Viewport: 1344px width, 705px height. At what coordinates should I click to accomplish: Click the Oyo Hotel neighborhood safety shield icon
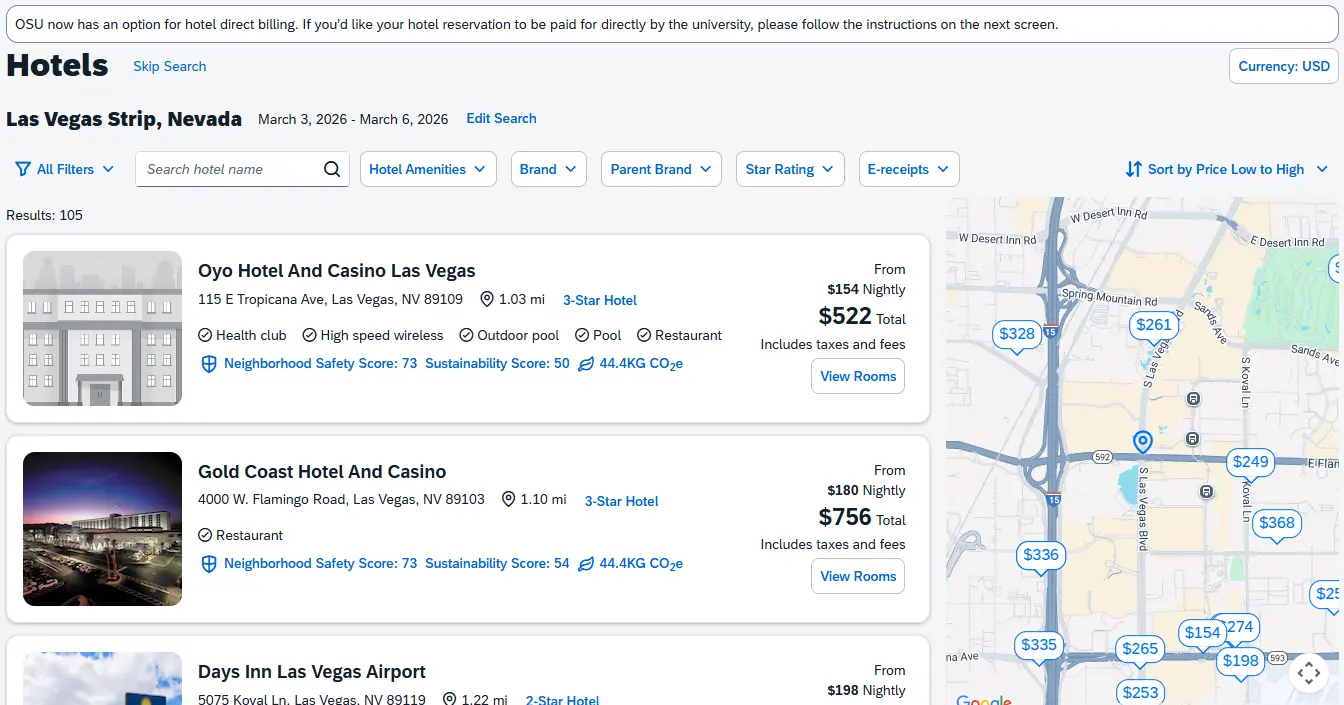(x=209, y=364)
